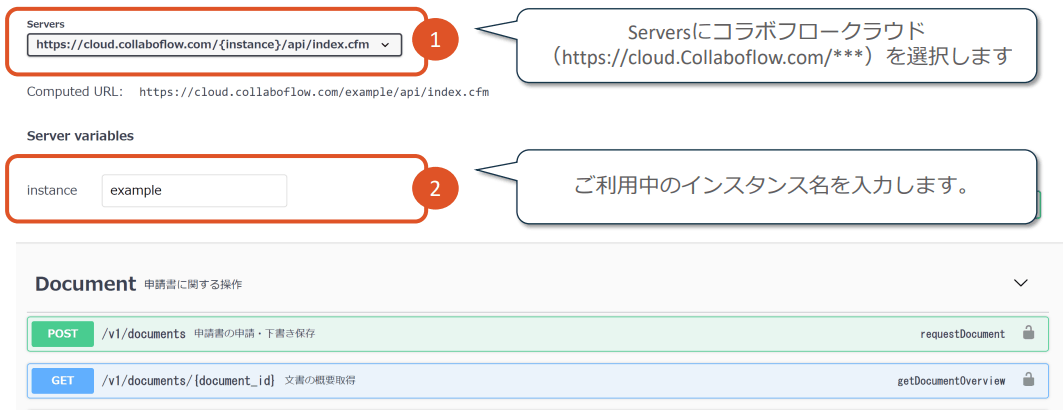Click the Document section heading
The height and width of the screenshot is (410, 1063).
coord(85,284)
